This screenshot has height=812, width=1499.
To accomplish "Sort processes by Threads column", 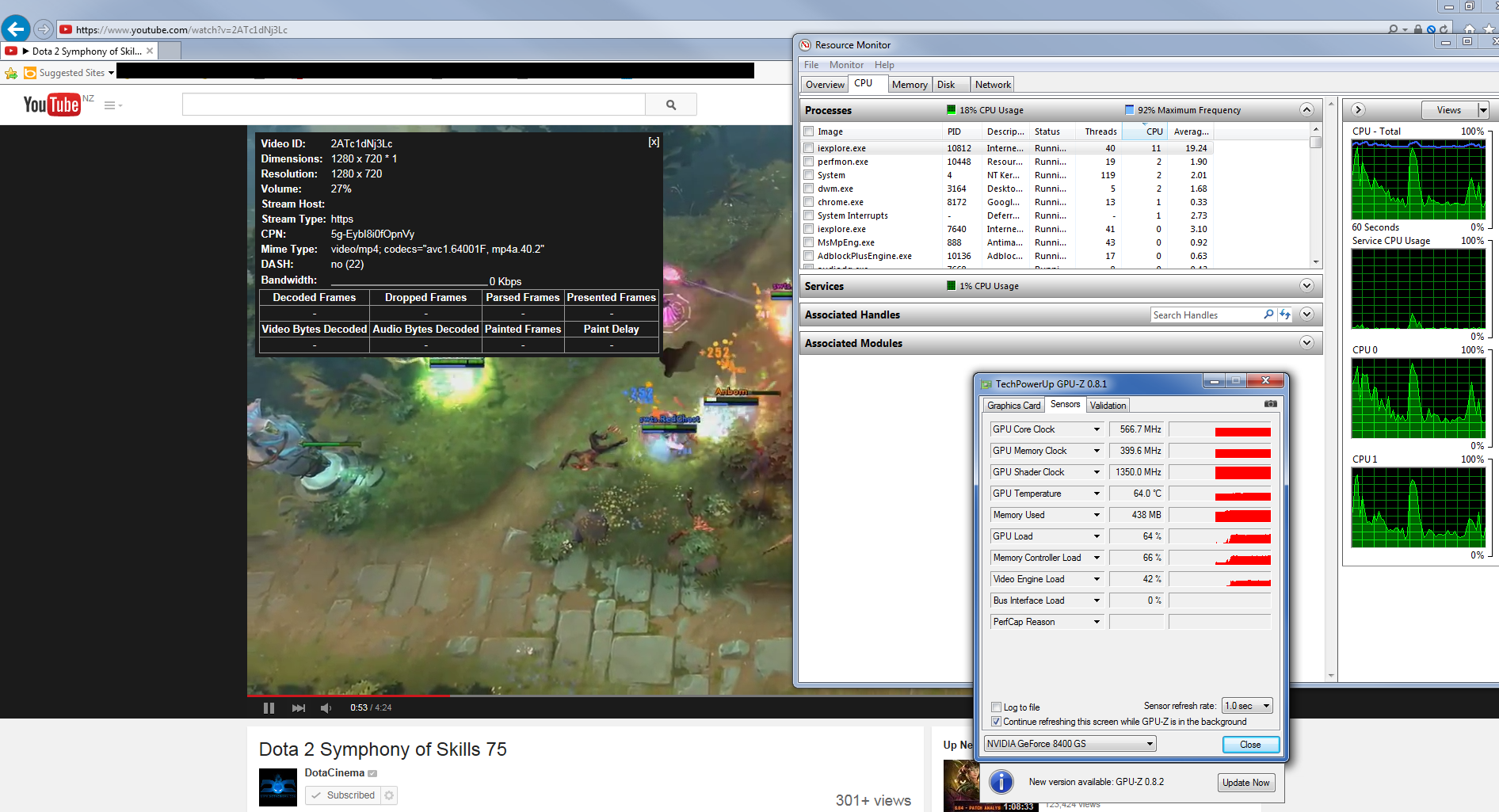I will click(1100, 132).
